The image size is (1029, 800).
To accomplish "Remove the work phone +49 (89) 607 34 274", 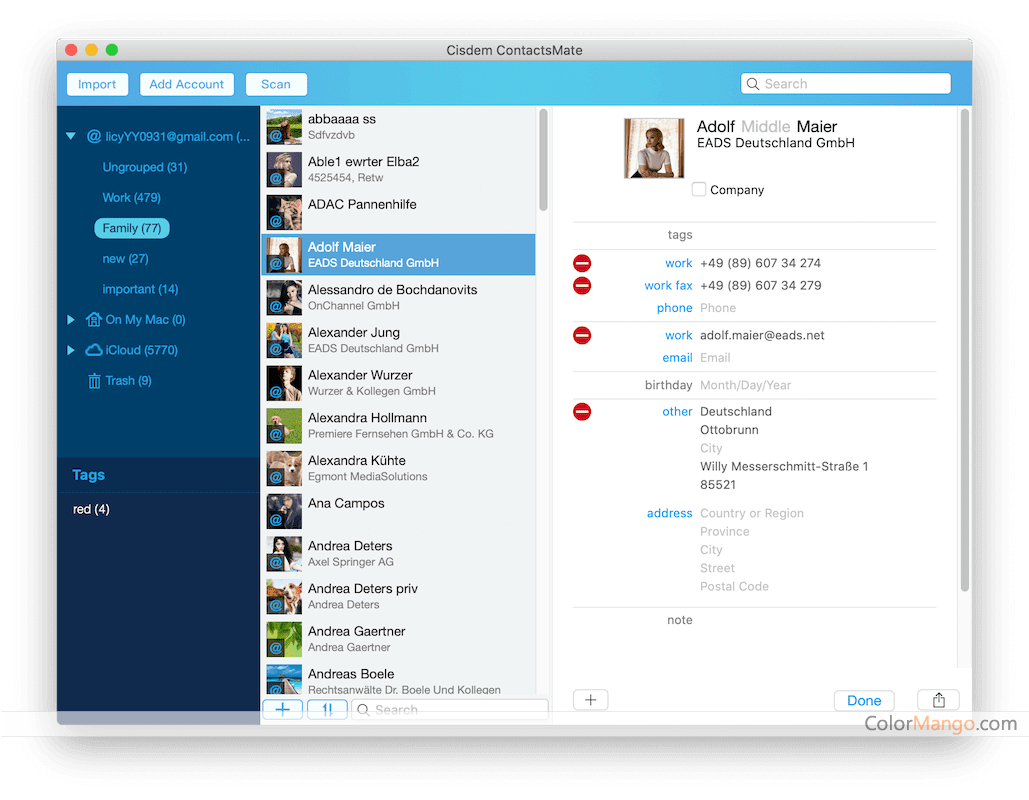I will point(581,263).
